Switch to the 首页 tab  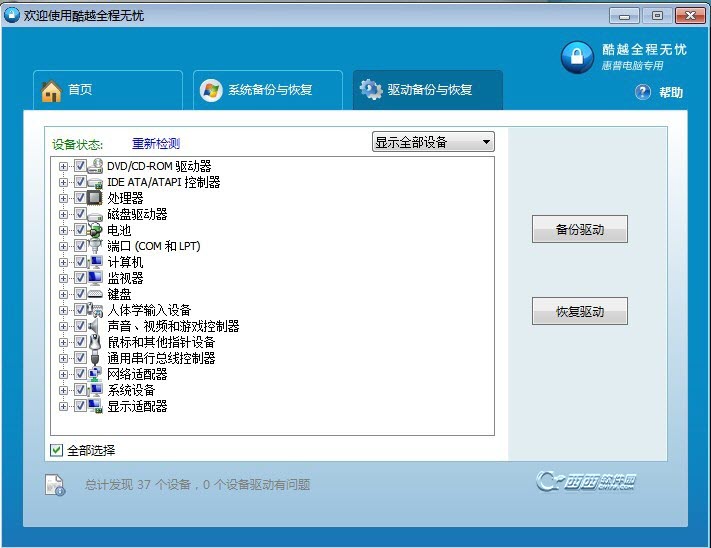[x=108, y=90]
